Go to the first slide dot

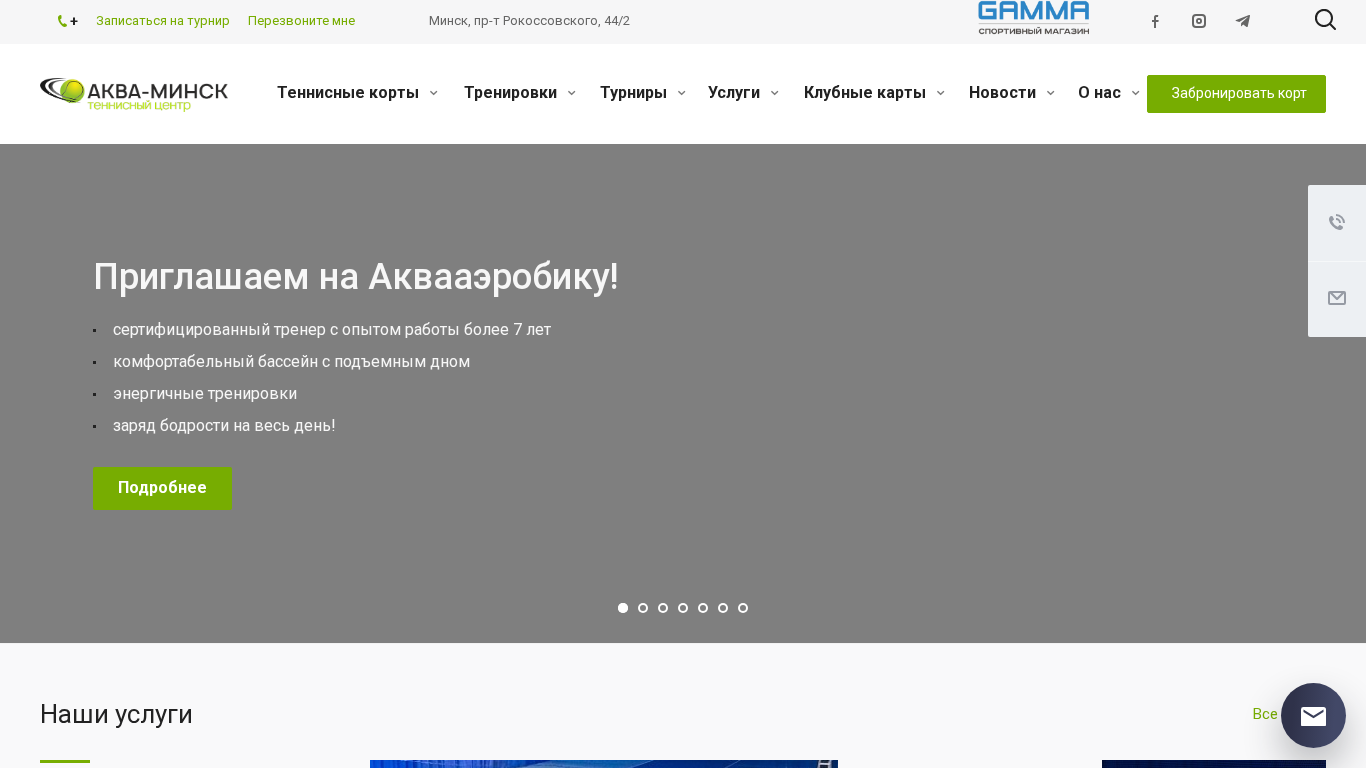tap(623, 608)
